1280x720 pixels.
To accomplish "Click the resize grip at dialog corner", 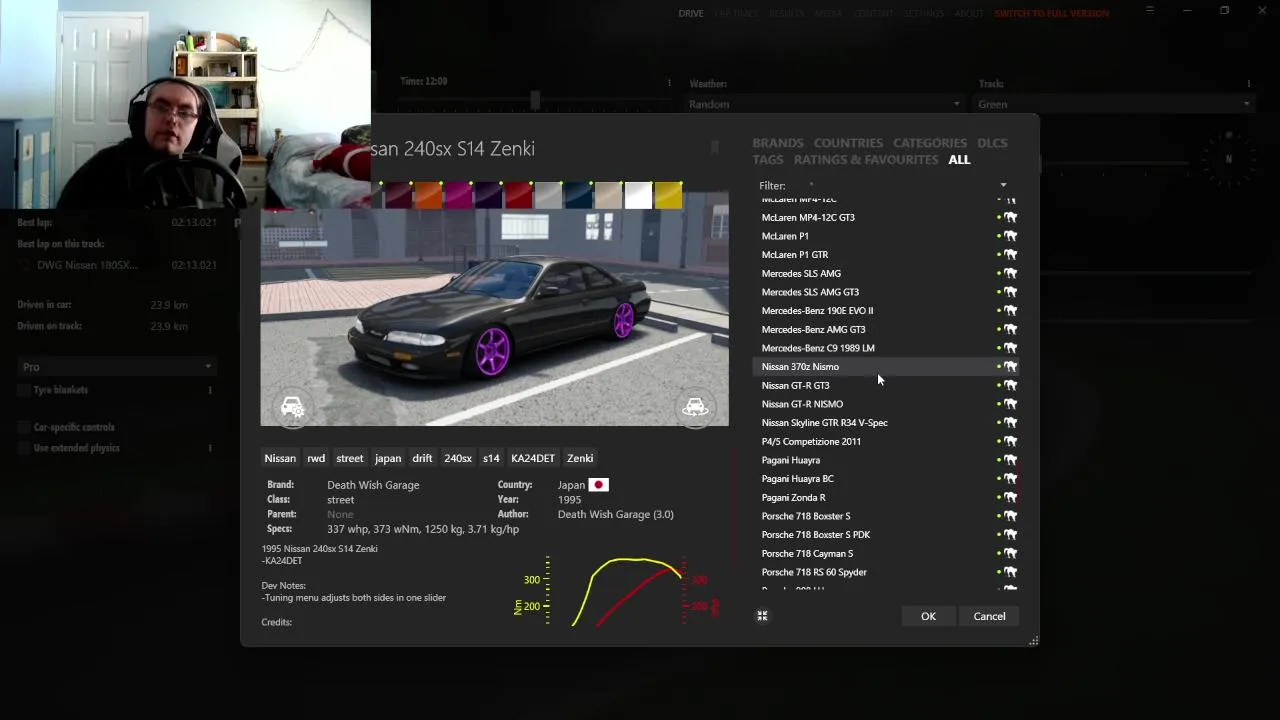I will [1033, 640].
